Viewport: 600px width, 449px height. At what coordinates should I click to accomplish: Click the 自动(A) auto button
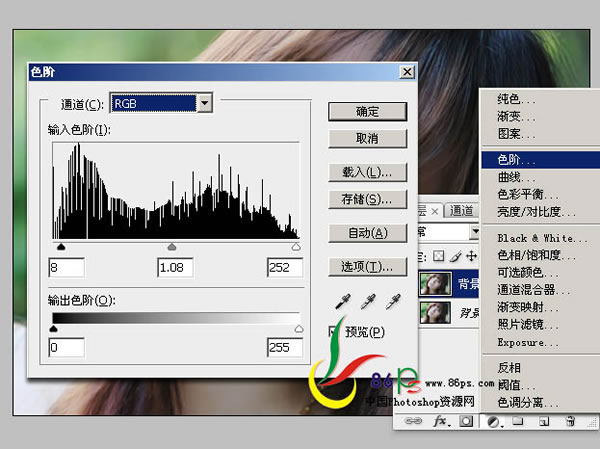(367, 233)
